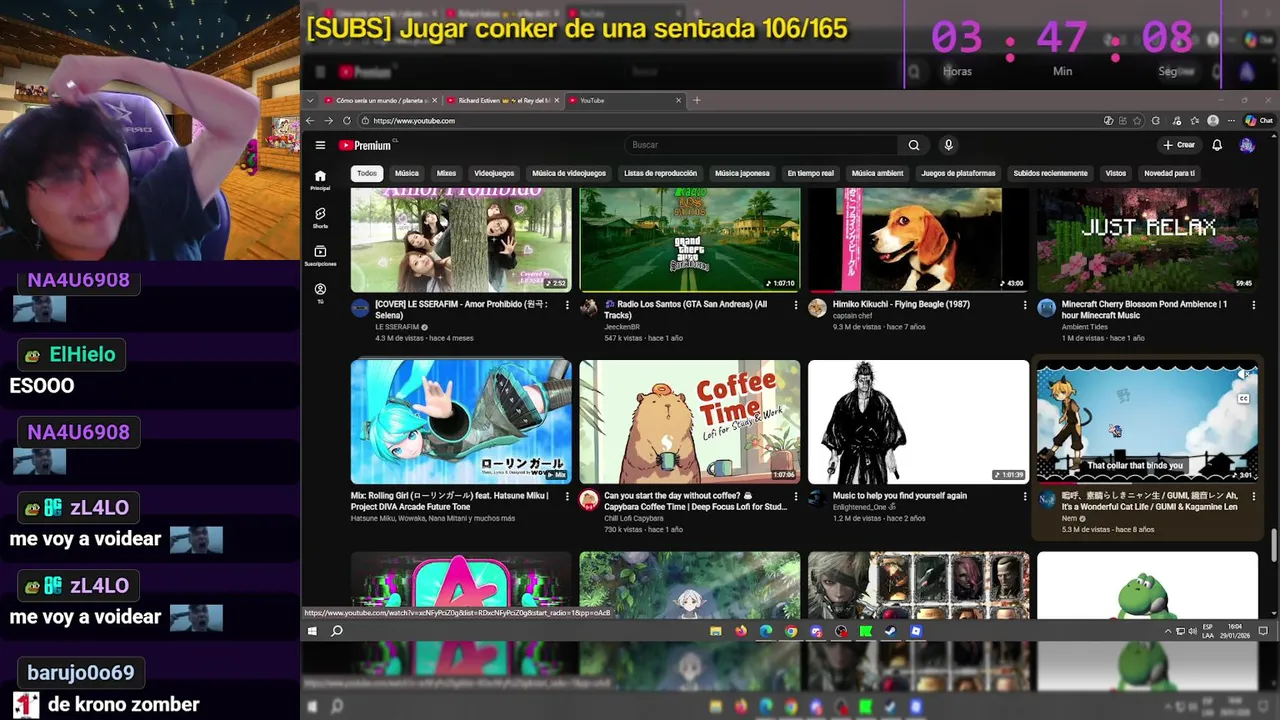
Task: Select the Subidos recientemente chip
Action: [x=1050, y=173]
